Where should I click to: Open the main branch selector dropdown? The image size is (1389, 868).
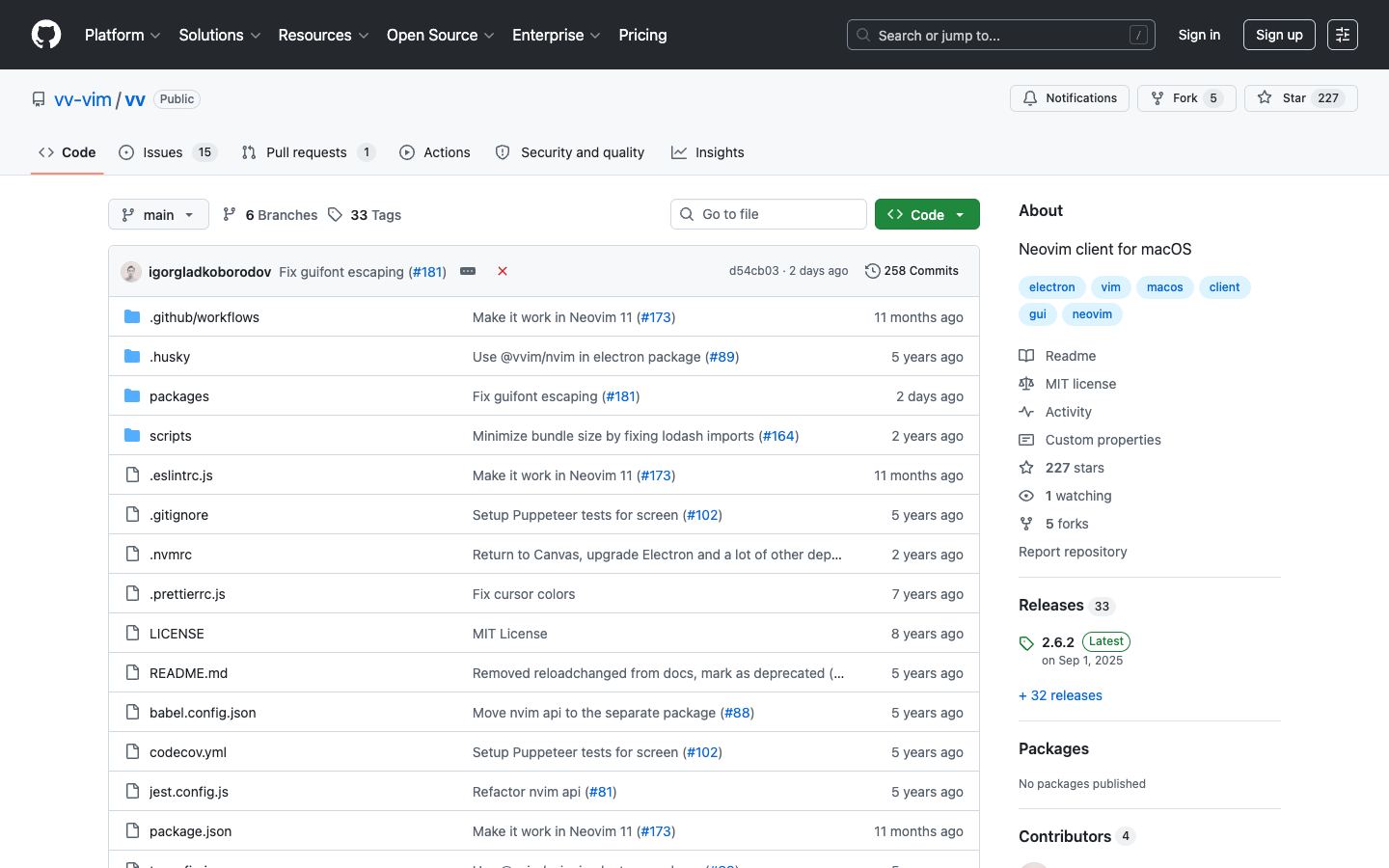tap(158, 214)
